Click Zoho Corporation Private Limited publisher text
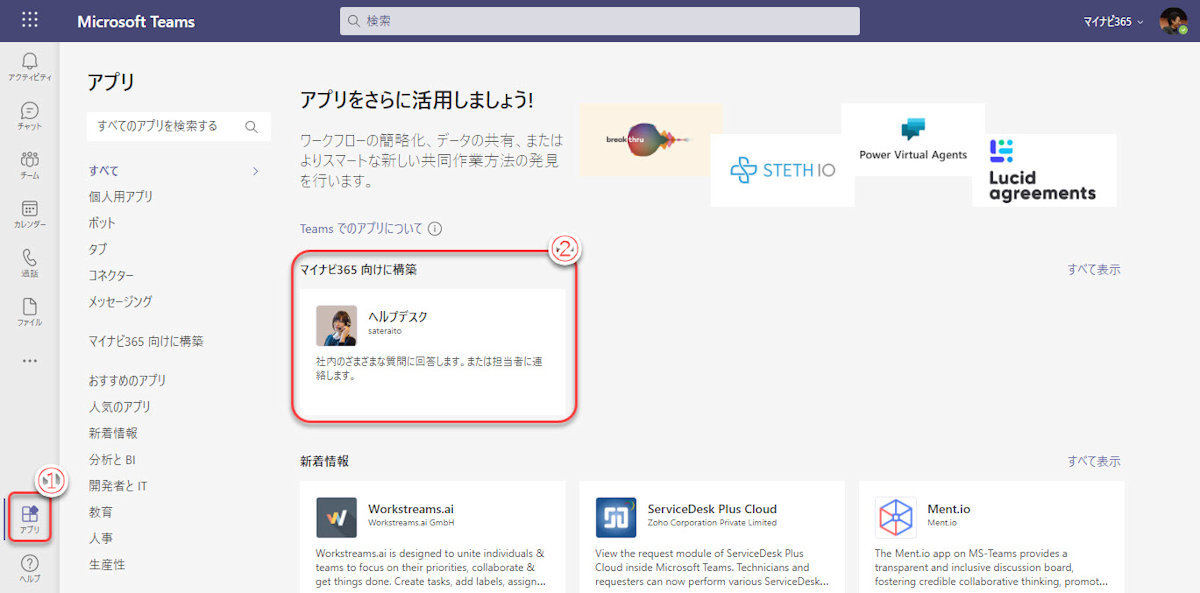The height and width of the screenshot is (593, 1200). click(x=712, y=522)
